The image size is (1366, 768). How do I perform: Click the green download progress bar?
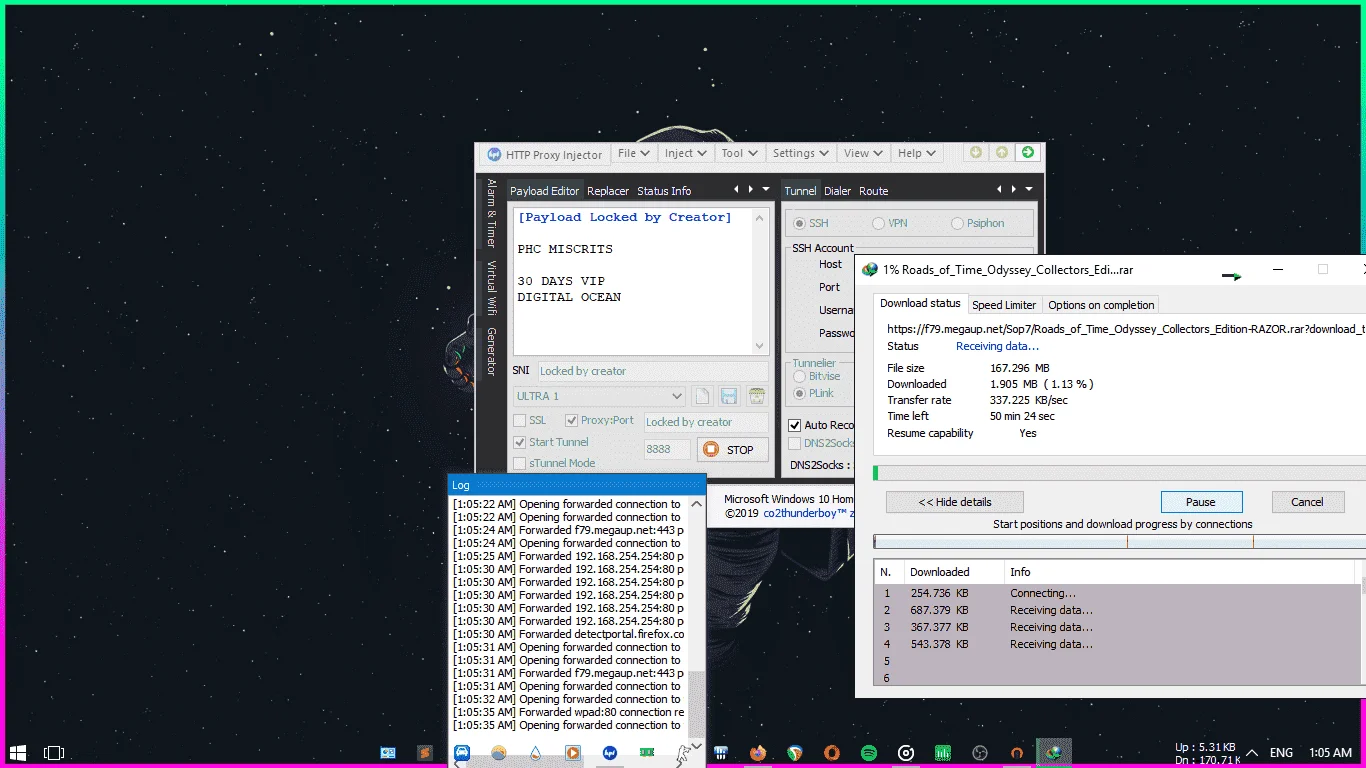point(1119,473)
